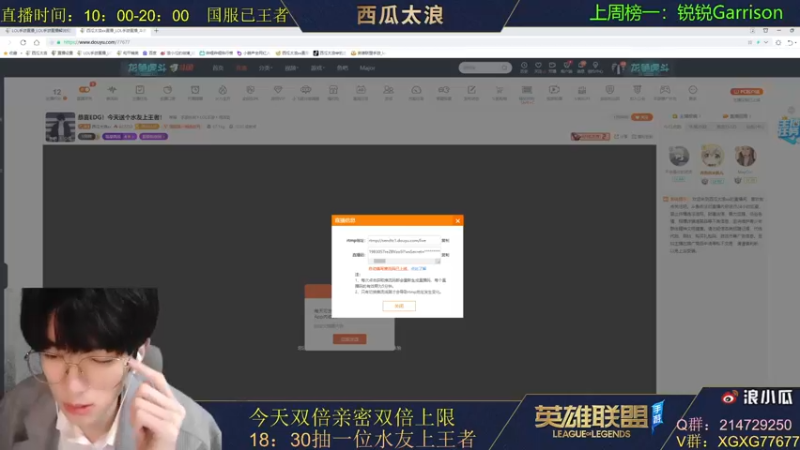This screenshot has height=450, width=800.
Task: Click the orange follow button with heart
Action: (641, 117)
